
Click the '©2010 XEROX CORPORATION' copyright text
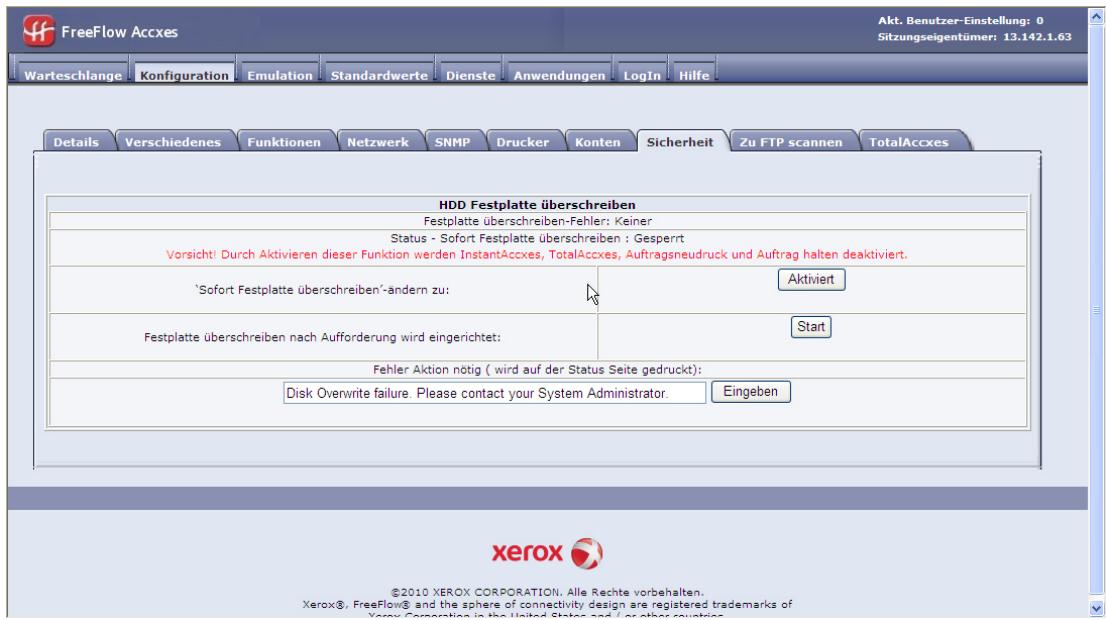pos(547,592)
